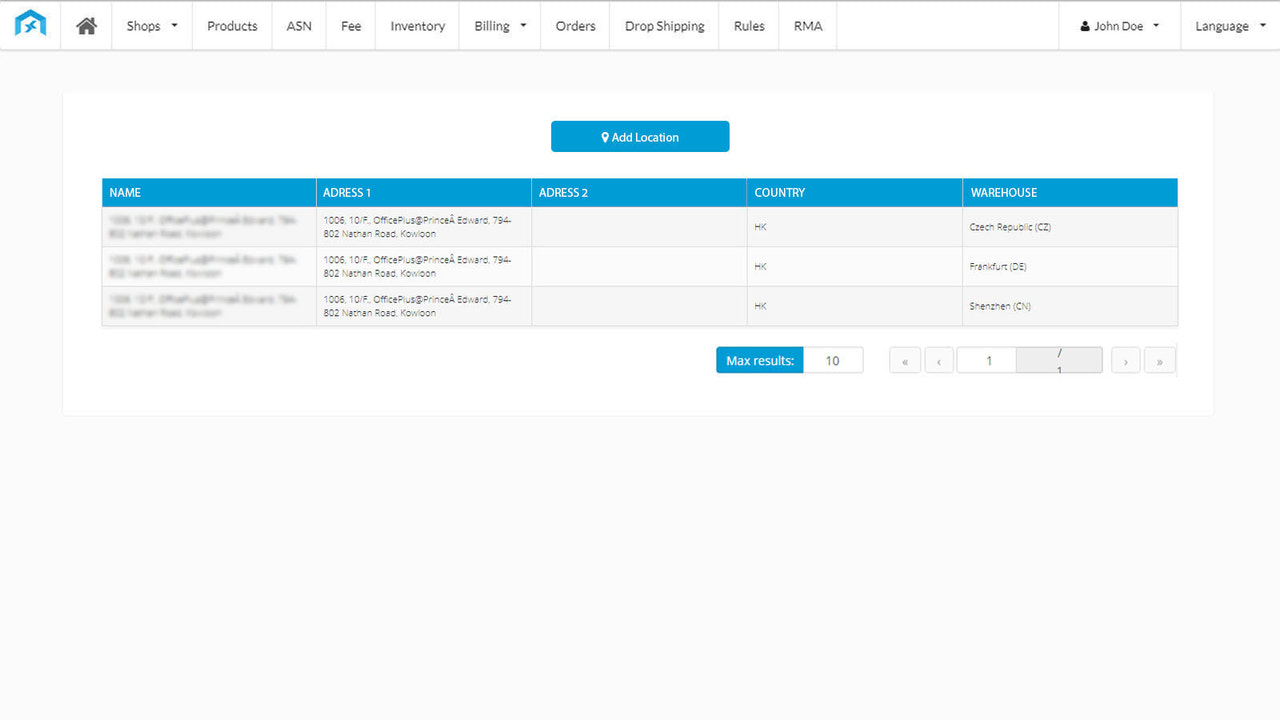Go to next page using single-right arrow
The image size is (1280, 720).
[x=1125, y=360]
